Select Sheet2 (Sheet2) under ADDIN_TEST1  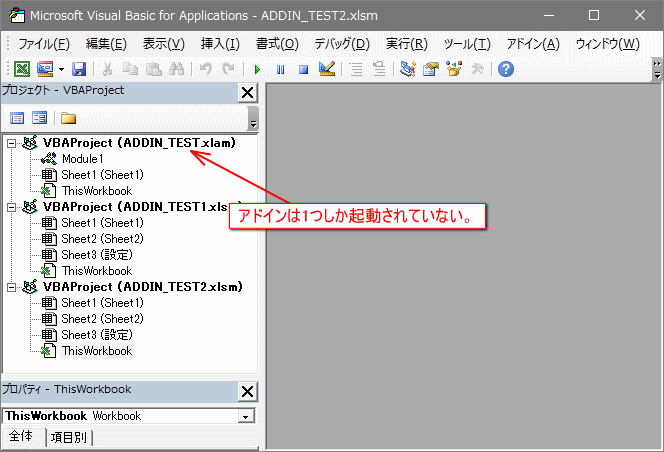pos(102,239)
